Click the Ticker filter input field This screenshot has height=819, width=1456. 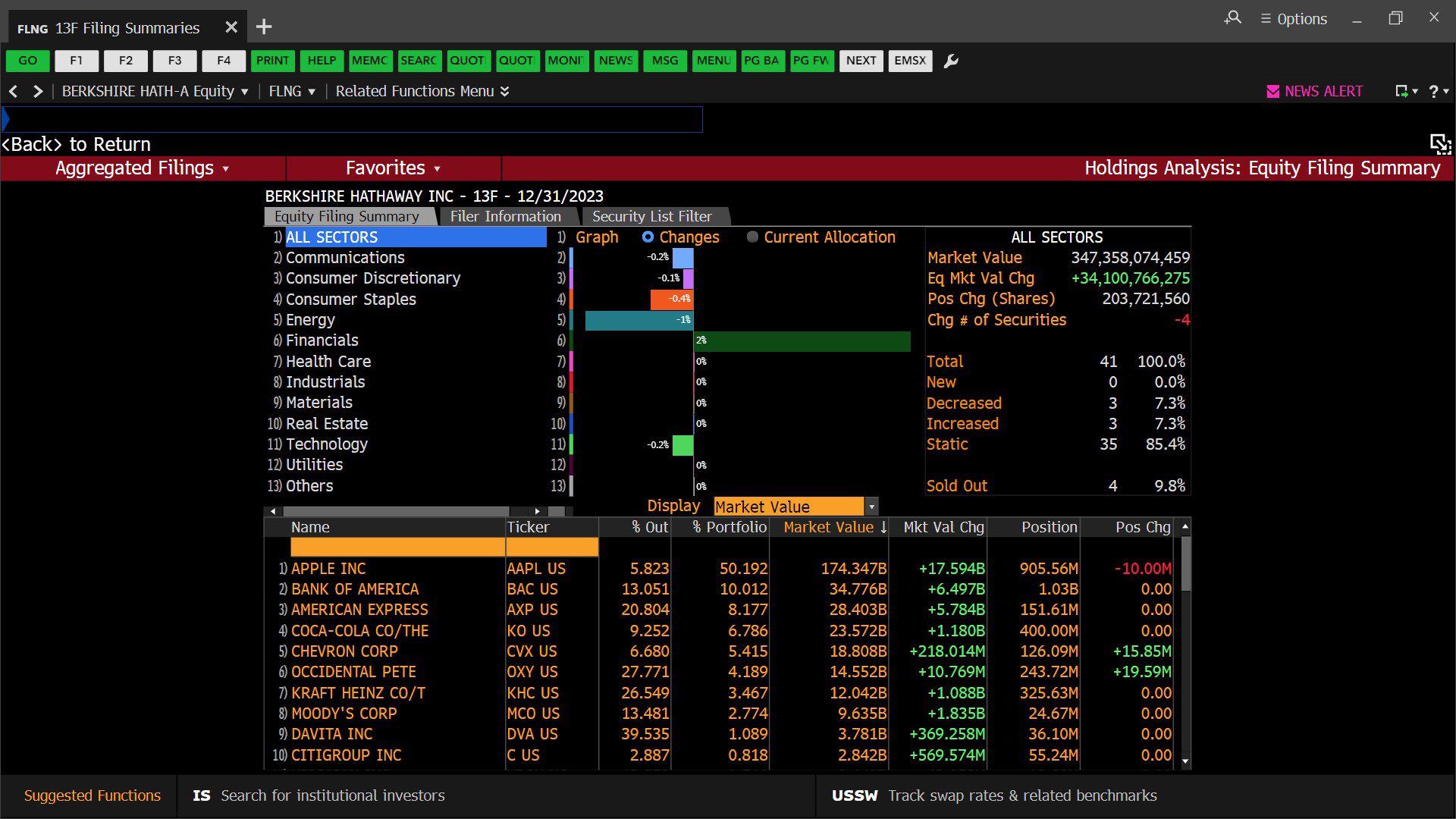pyautogui.click(x=552, y=547)
